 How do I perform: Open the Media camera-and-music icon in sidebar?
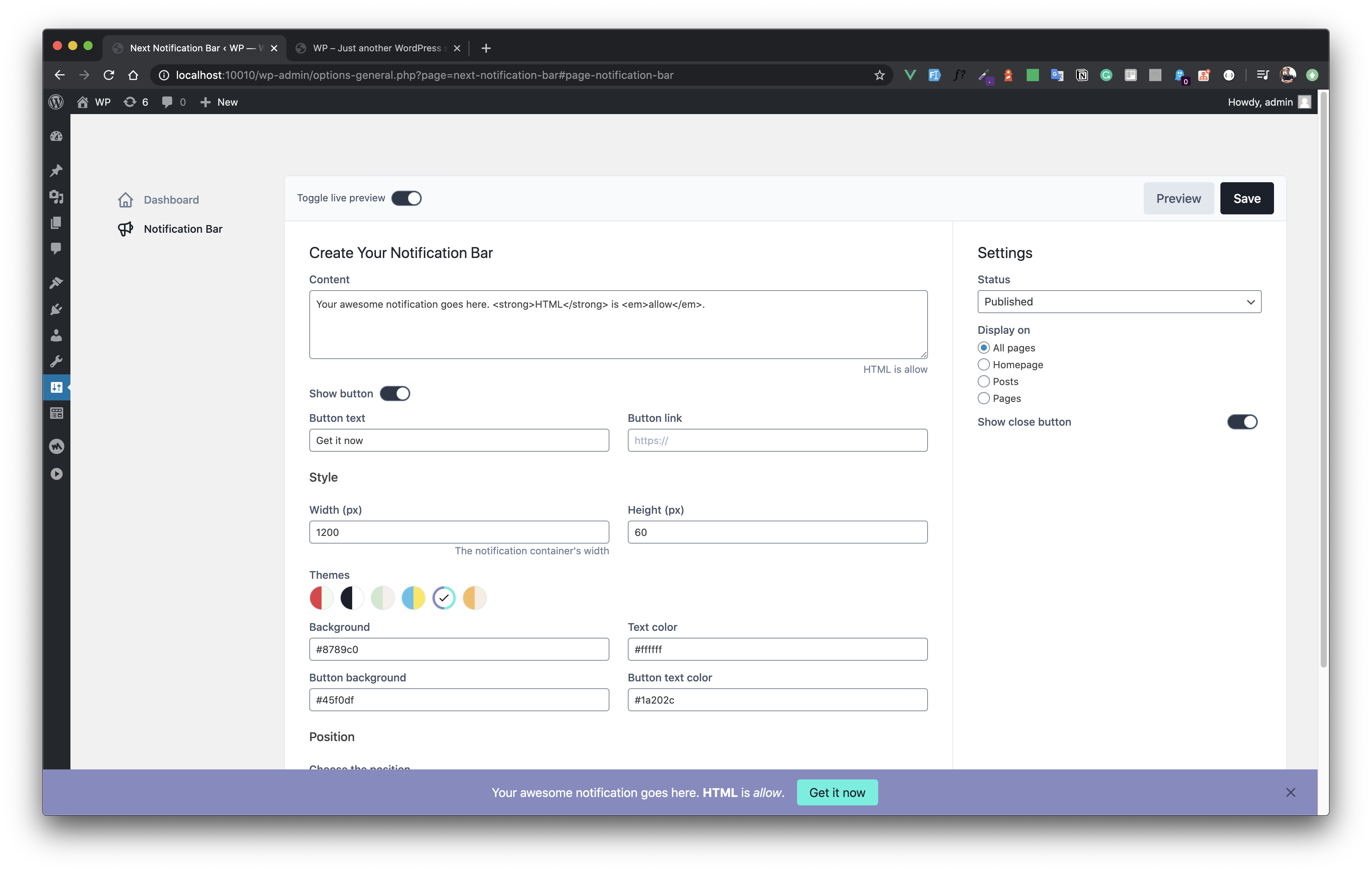[56, 196]
